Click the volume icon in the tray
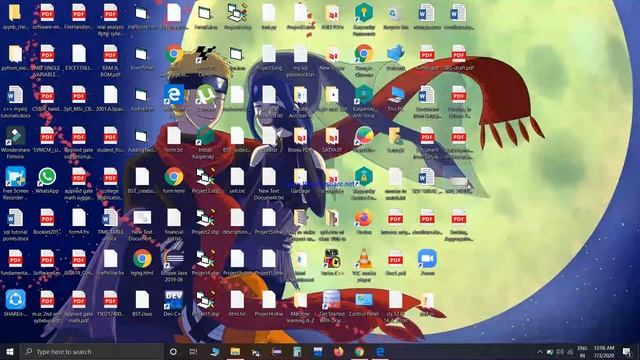640x360 pixels. coord(560,351)
